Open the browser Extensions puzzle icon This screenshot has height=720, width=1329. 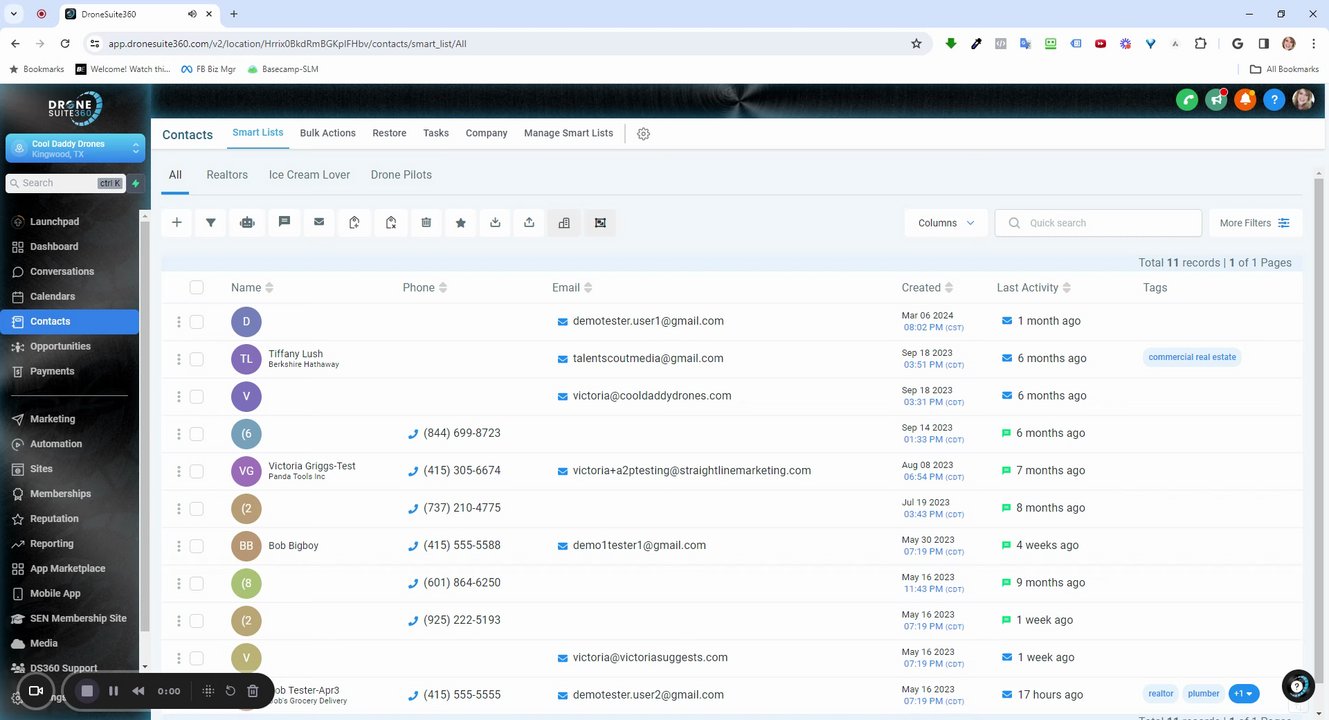[x=1201, y=44]
